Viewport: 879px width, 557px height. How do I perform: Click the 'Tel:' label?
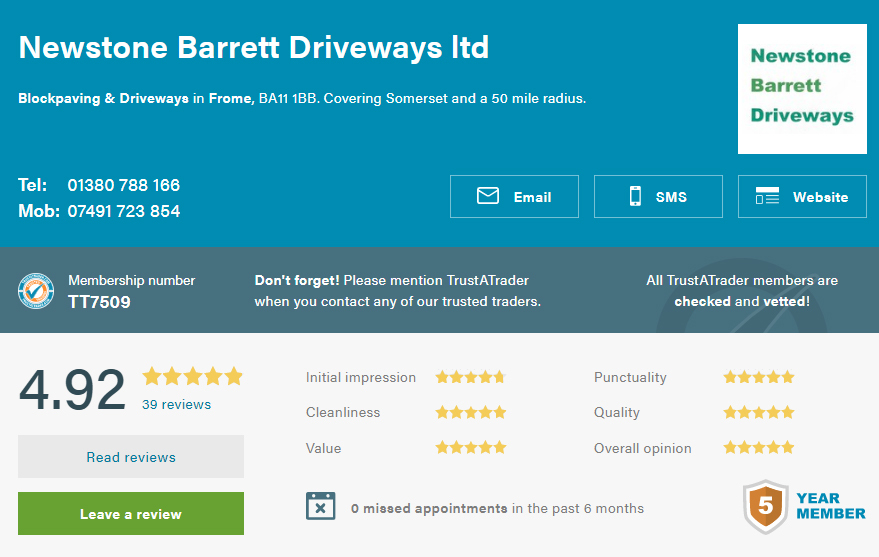(33, 185)
